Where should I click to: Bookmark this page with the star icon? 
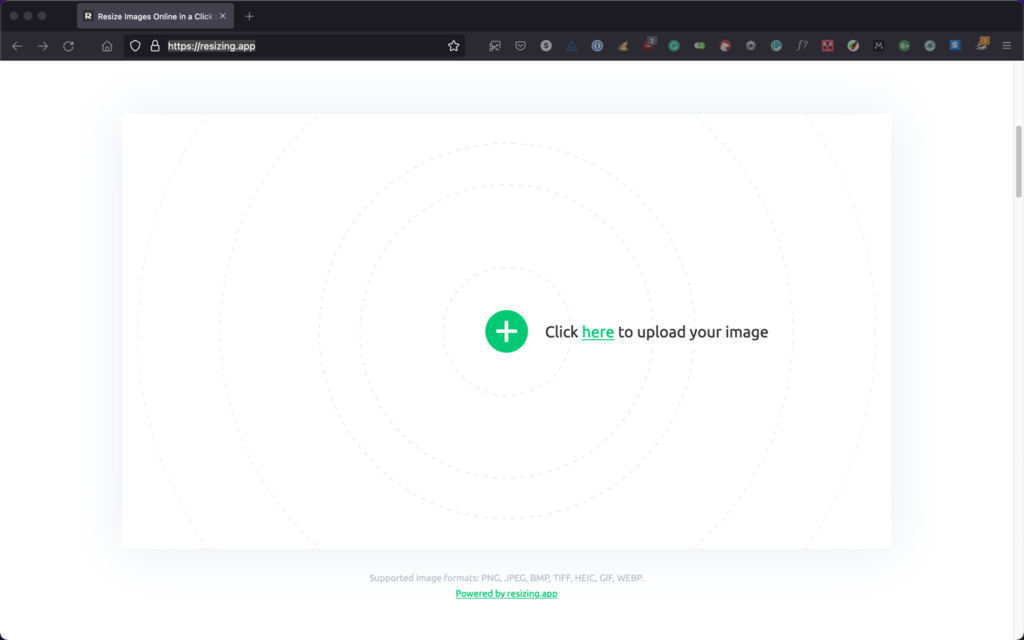pyautogui.click(x=454, y=46)
